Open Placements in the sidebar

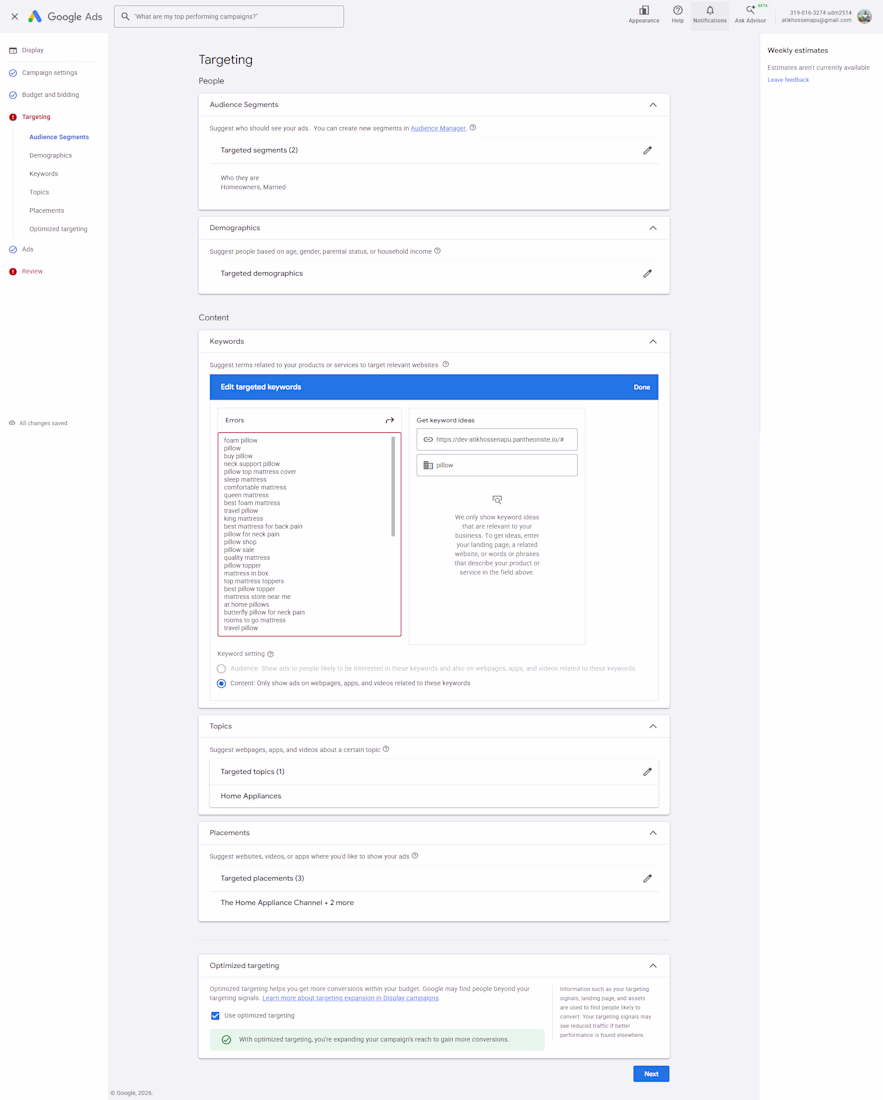[46, 210]
